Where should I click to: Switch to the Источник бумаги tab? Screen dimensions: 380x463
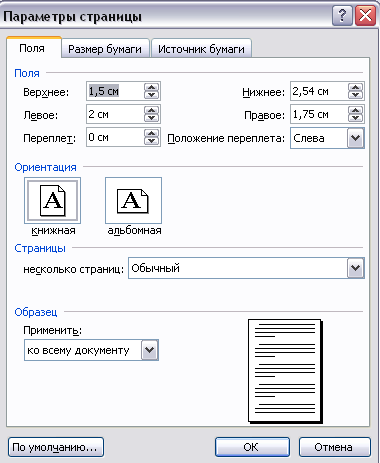(x=201, y=49)
